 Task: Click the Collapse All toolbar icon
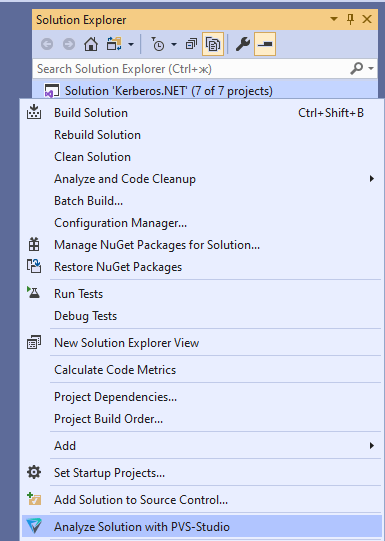coord(191,44)
